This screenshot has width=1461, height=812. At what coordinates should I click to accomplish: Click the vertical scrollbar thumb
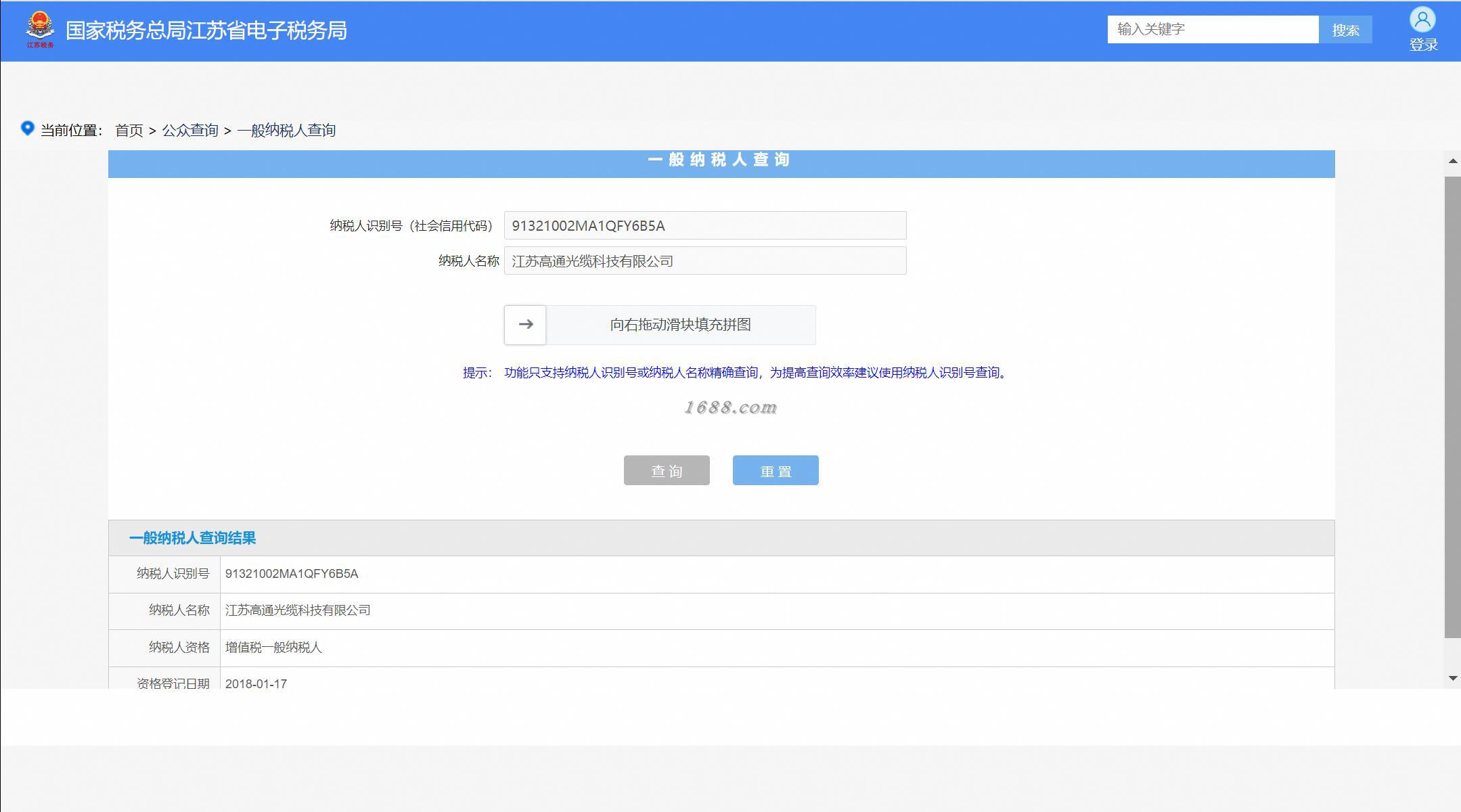(x=1452, y=407)
